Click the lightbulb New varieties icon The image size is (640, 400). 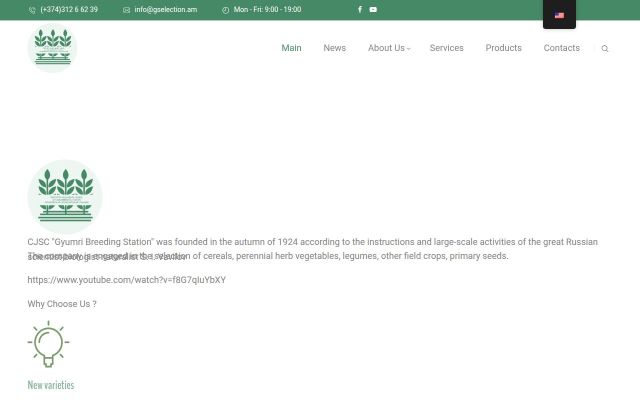coord(48,344)
